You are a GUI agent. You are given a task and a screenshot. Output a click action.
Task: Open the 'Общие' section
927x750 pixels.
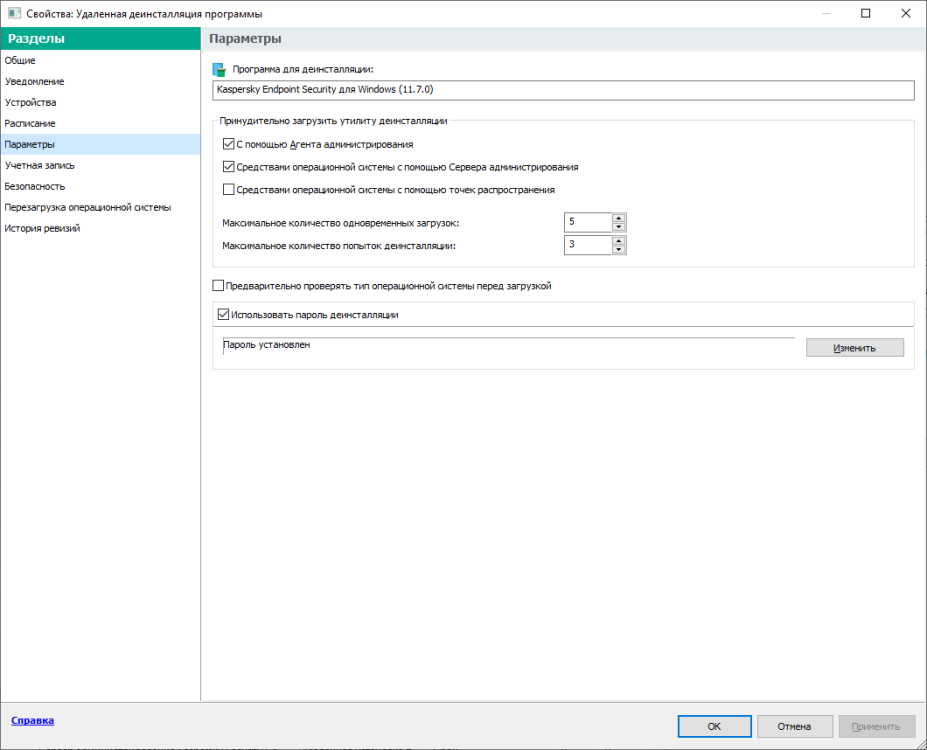[x=101, y=60]
